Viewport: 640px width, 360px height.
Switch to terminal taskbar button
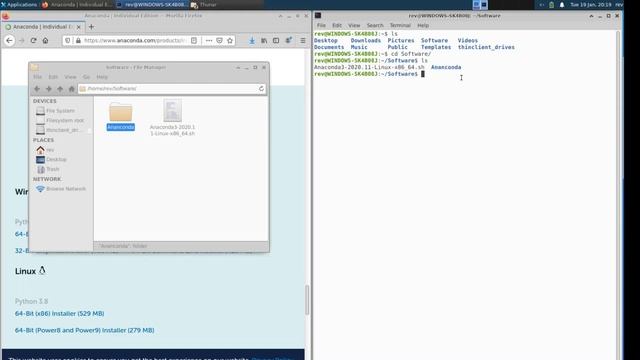(x=151, y=4)
